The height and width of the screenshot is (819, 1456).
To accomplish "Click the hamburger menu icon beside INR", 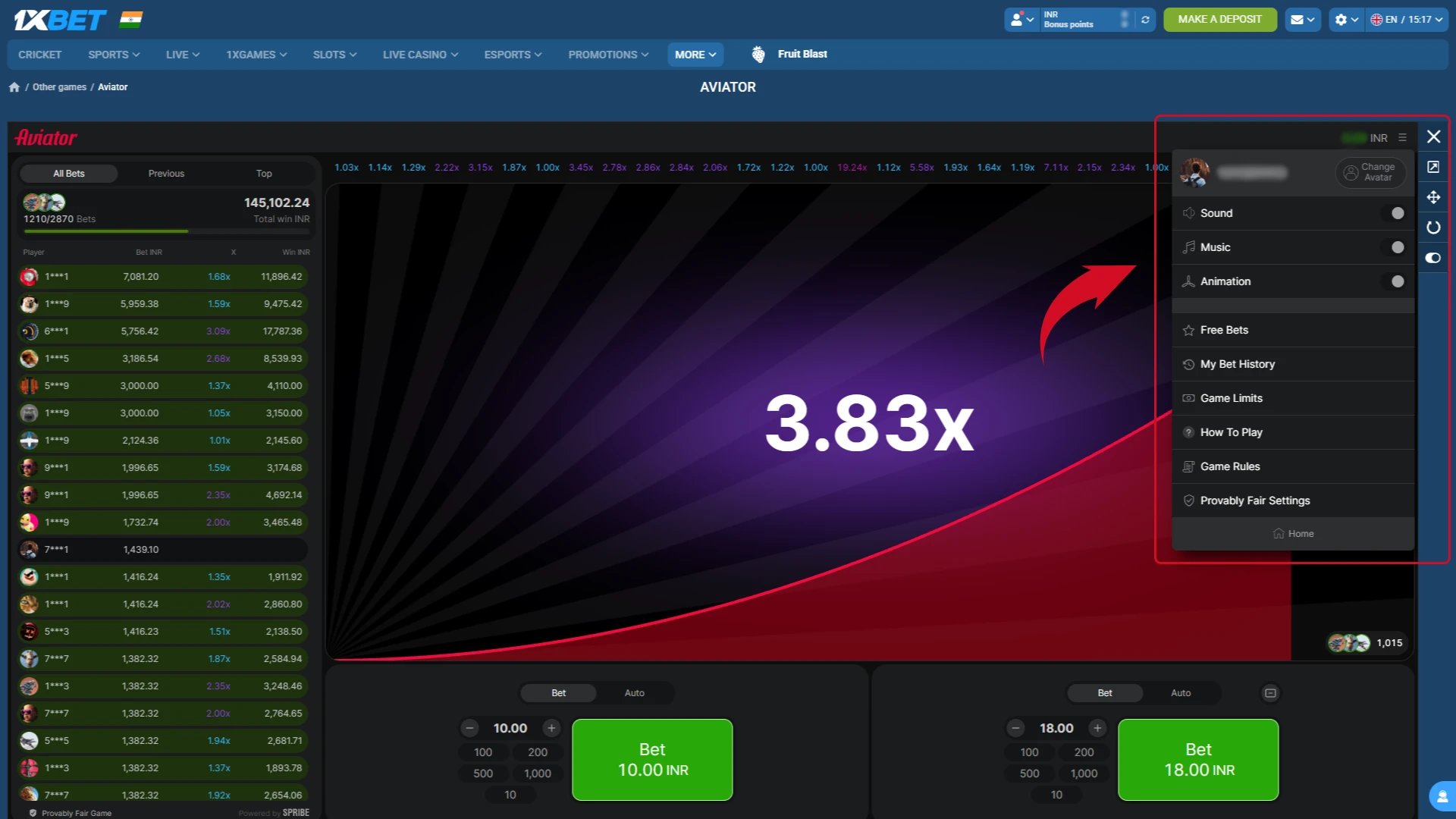I will [x=1402, y=138].
